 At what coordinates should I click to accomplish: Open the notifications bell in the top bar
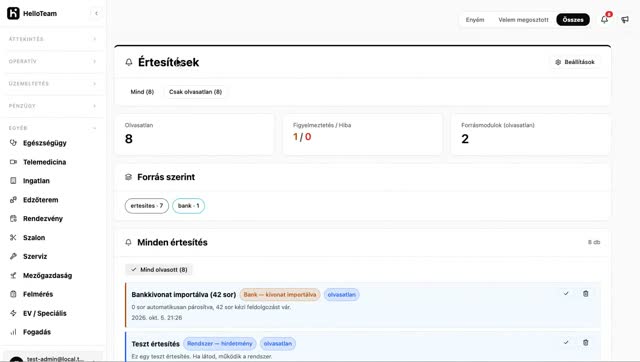tap(604, 19)
